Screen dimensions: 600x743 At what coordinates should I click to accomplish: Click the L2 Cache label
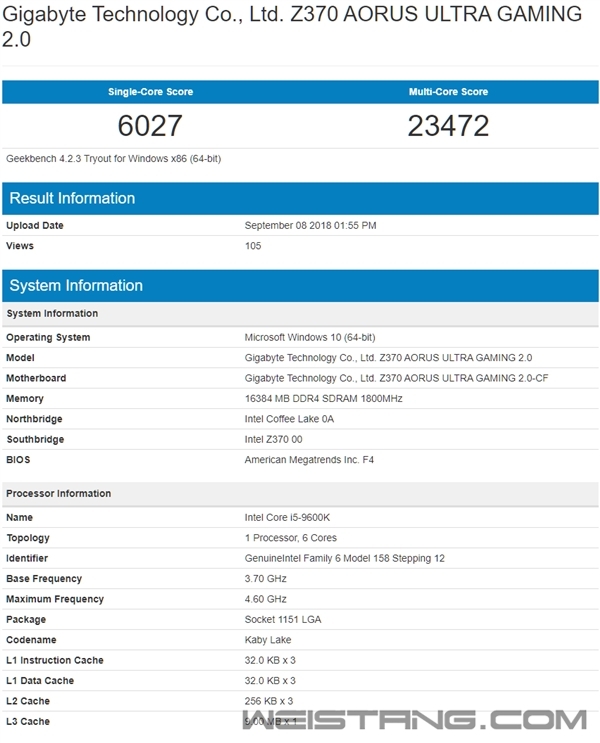[x=28, y=701]
